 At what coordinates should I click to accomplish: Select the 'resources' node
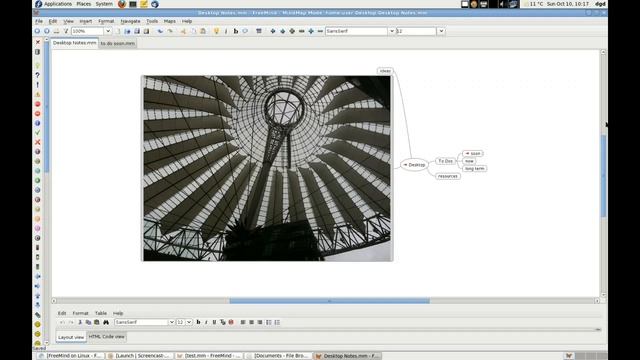click(x=448, y=176)
